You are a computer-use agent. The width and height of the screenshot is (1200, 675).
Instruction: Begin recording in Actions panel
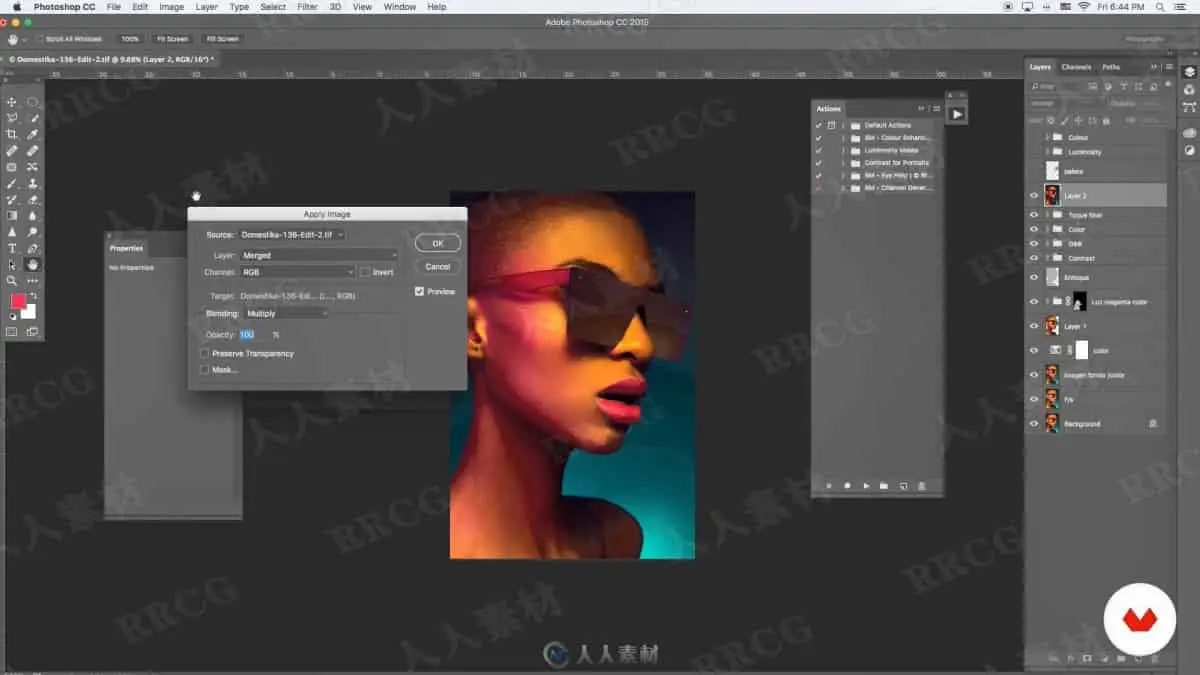click(x=847, y=486)
